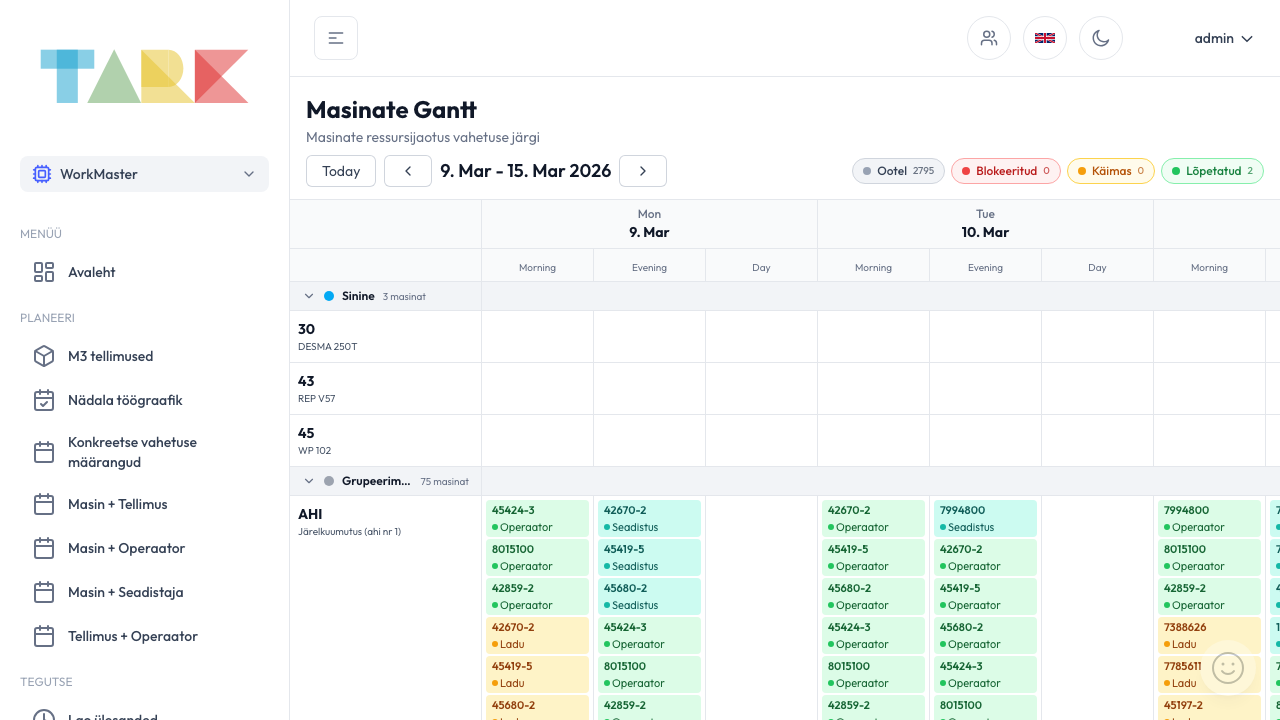Click the Avaleht home icon
The height and width of the screenshot is (720, 1280).
click(x=44, y=271)
